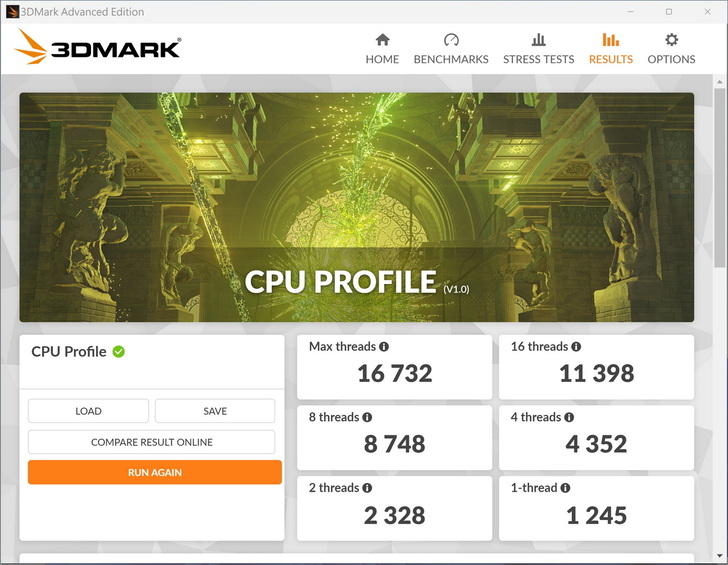Go to the STRESS TESTS tab label
This screenshot has width=728, height=565.
(x=539, y=59)
